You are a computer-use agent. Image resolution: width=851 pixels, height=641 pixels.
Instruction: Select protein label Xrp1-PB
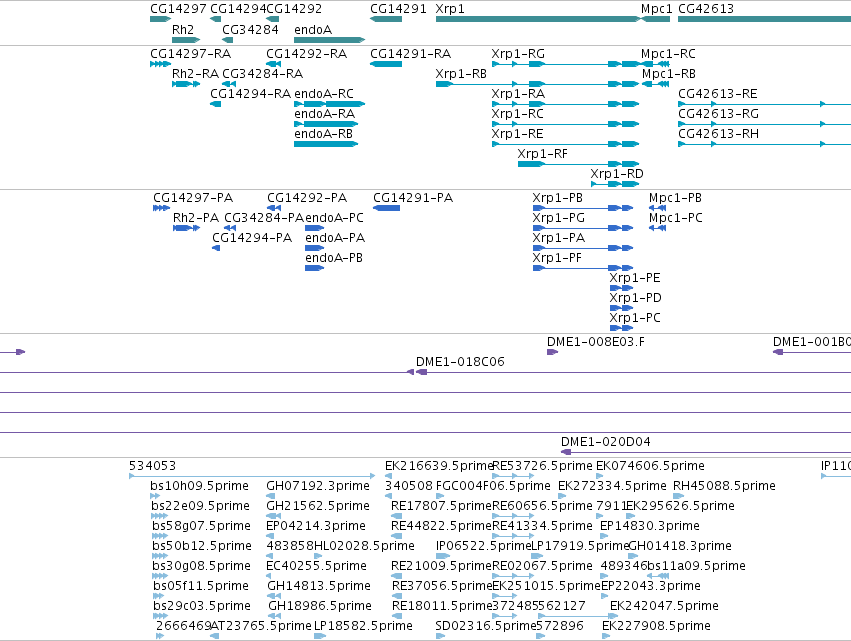(x=557, y=199)
